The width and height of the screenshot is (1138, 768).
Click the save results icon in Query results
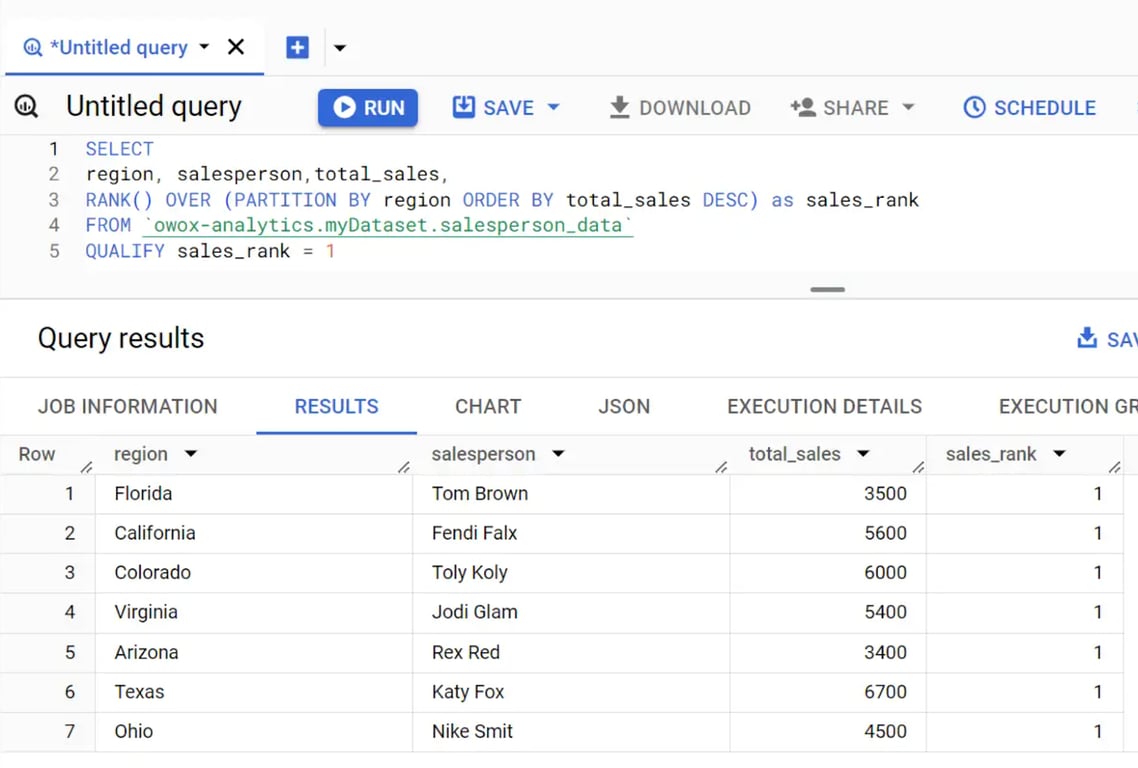[1086, 338]
